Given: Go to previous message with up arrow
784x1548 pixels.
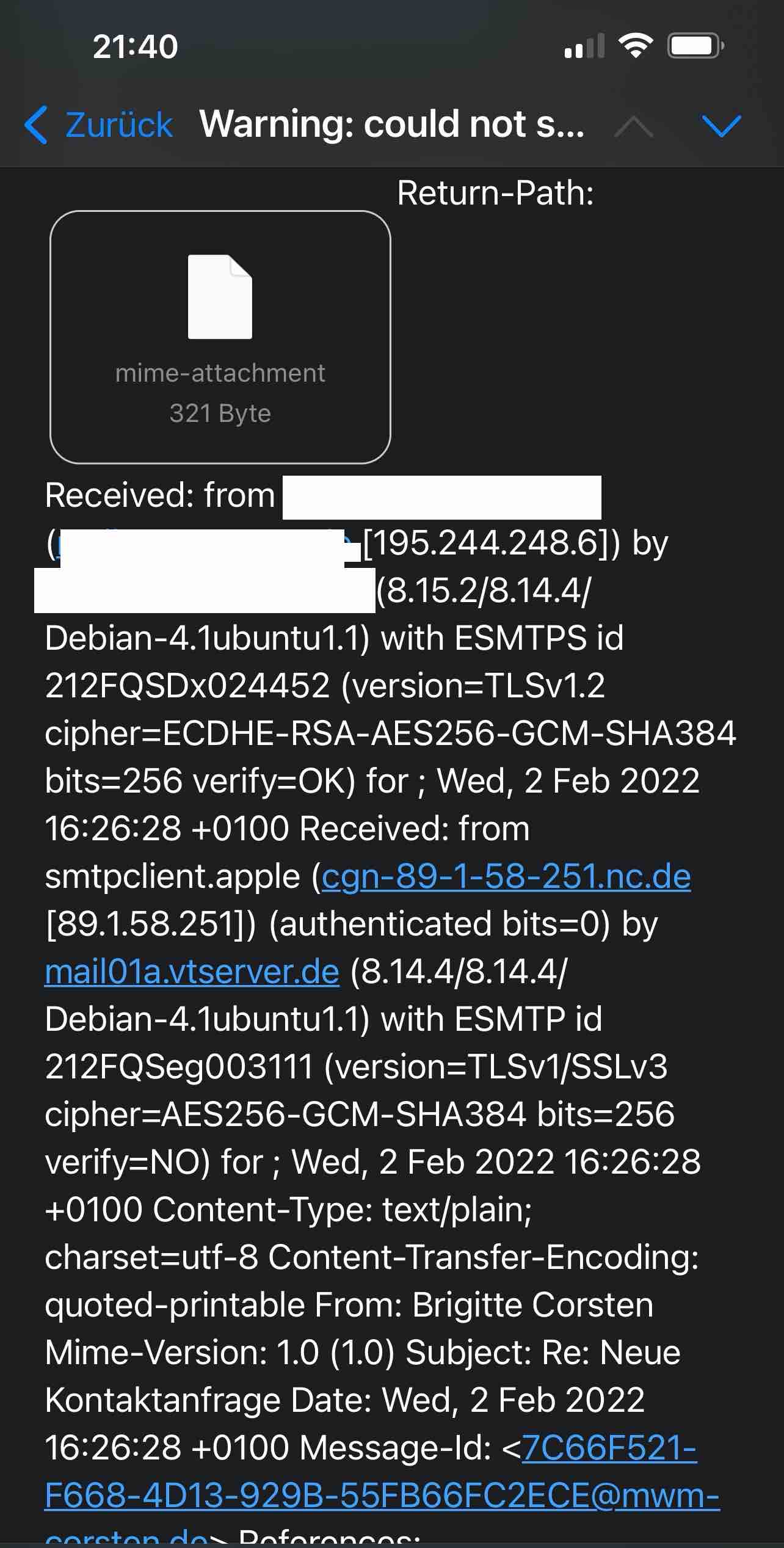Looking at the screenshot, I should coord(634,126).
